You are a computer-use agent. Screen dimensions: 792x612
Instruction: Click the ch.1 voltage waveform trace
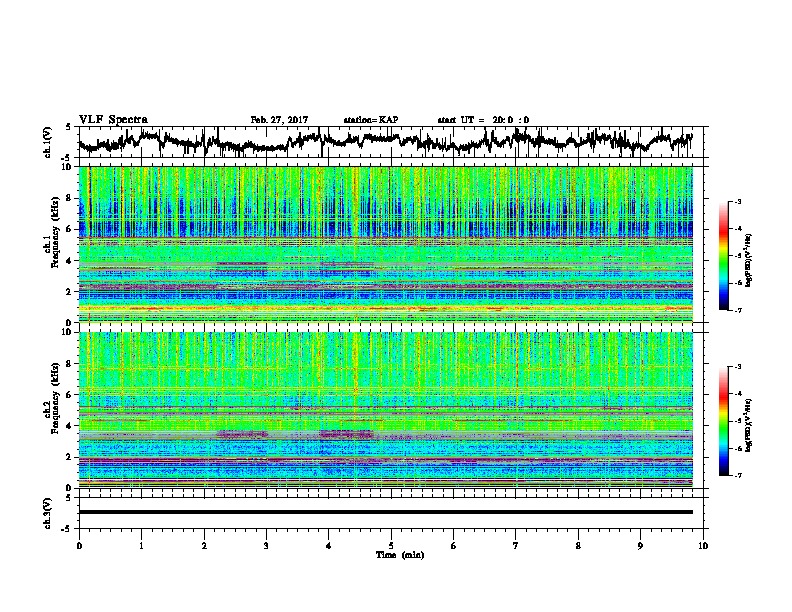coord(385,141)
